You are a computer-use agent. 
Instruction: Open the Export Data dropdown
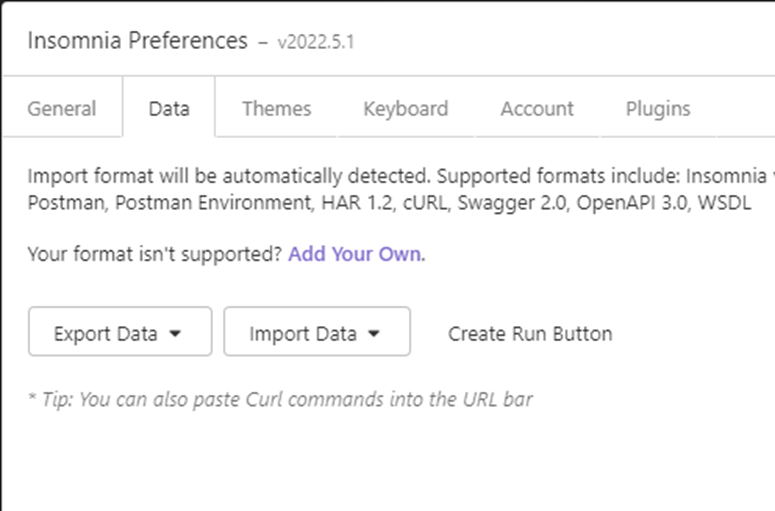click(119, 333)
